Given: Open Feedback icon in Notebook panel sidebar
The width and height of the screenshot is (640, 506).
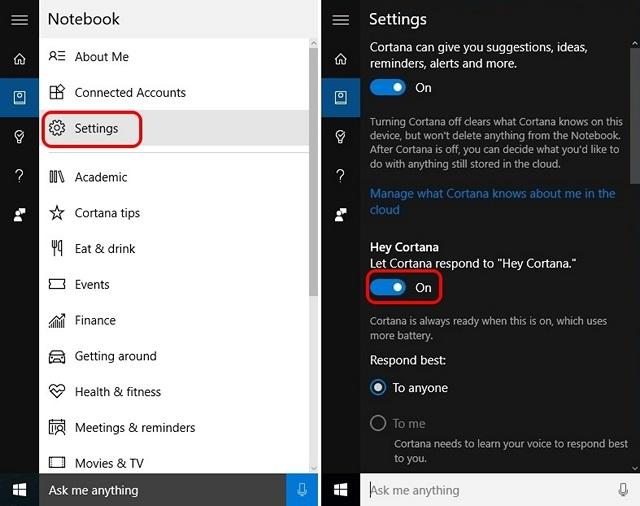Looking at the screenshot, I should [x=19, y=215].
